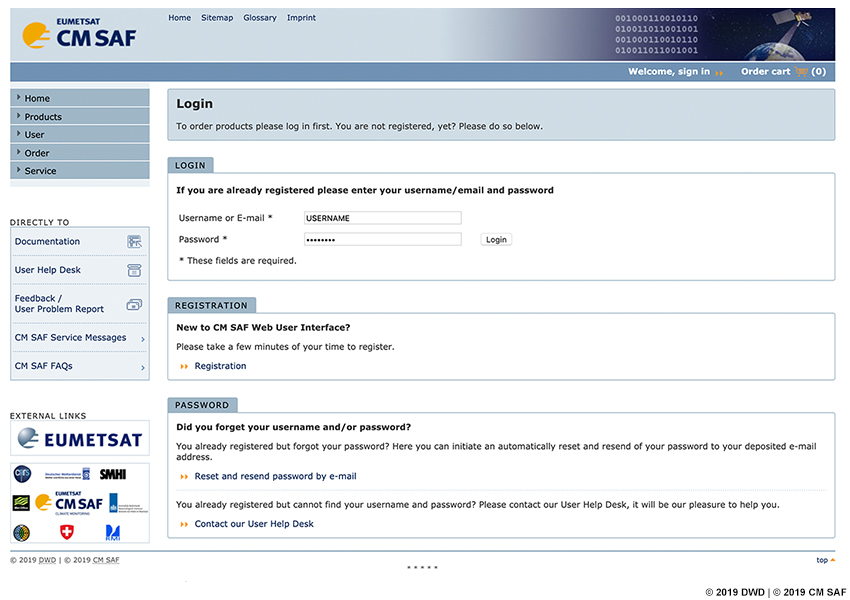Open the KNMI partner logo

coord(128,503)
